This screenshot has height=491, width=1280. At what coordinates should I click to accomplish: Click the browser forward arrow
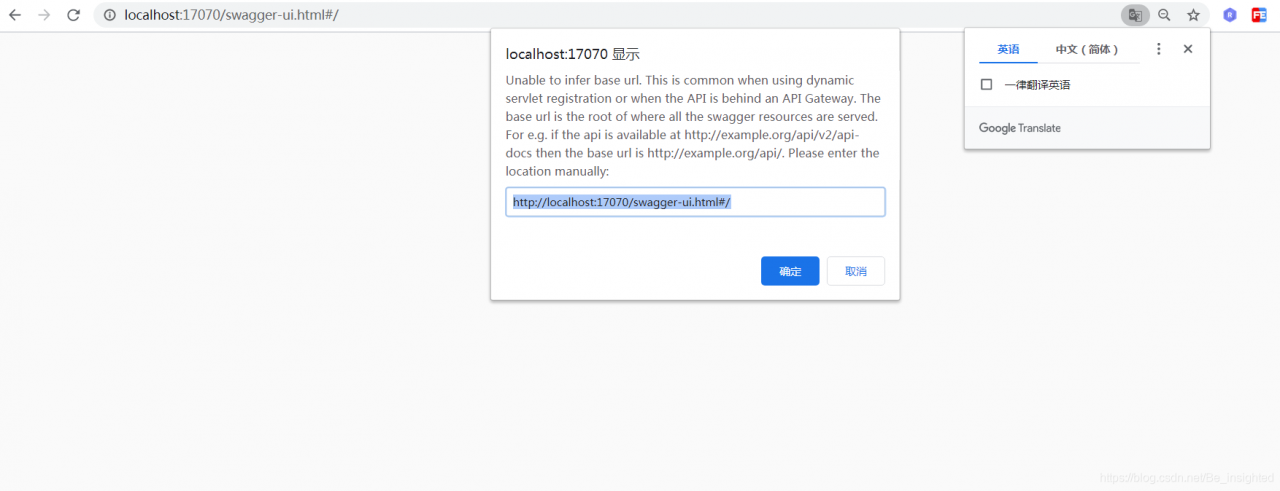point(44,15)
